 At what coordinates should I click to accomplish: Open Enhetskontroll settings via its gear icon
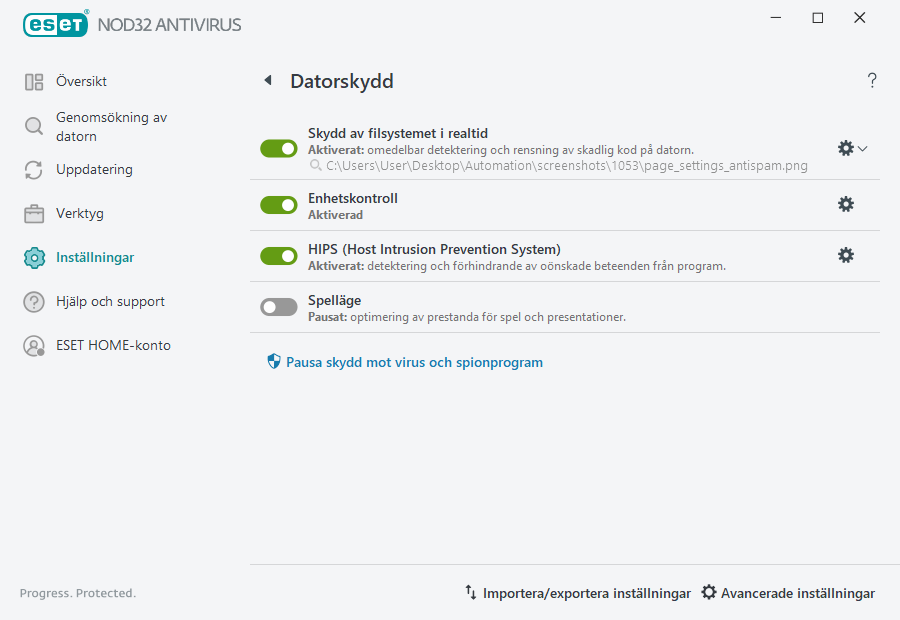click(x=846, y=204)
